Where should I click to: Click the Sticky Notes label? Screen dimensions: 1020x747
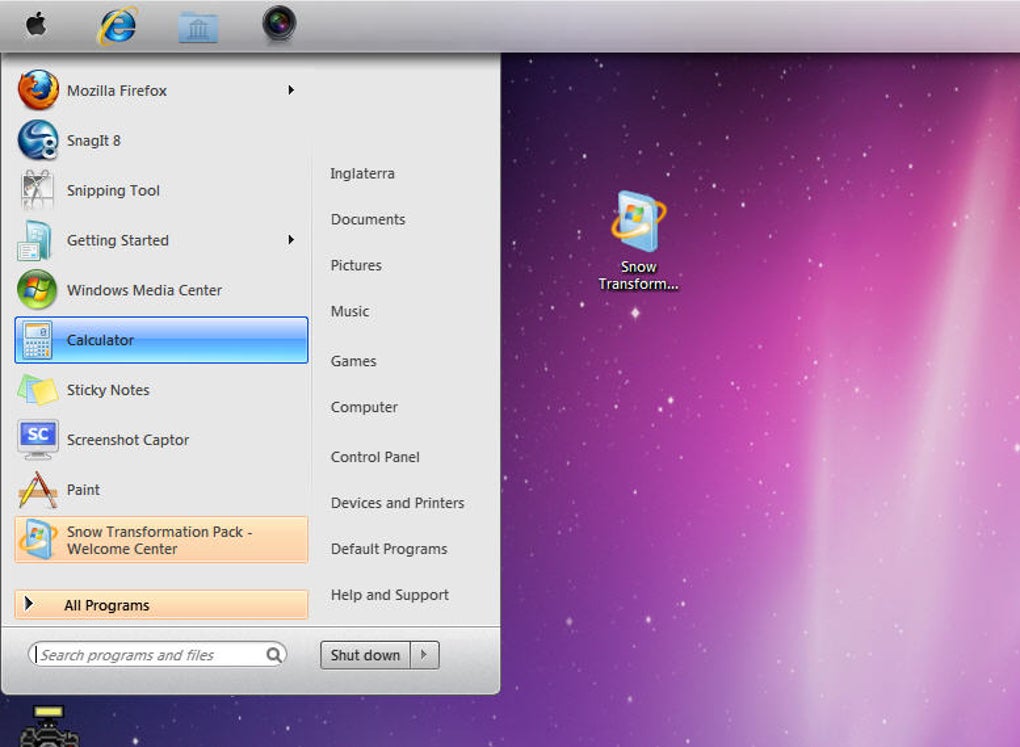(x=108, y=390)
